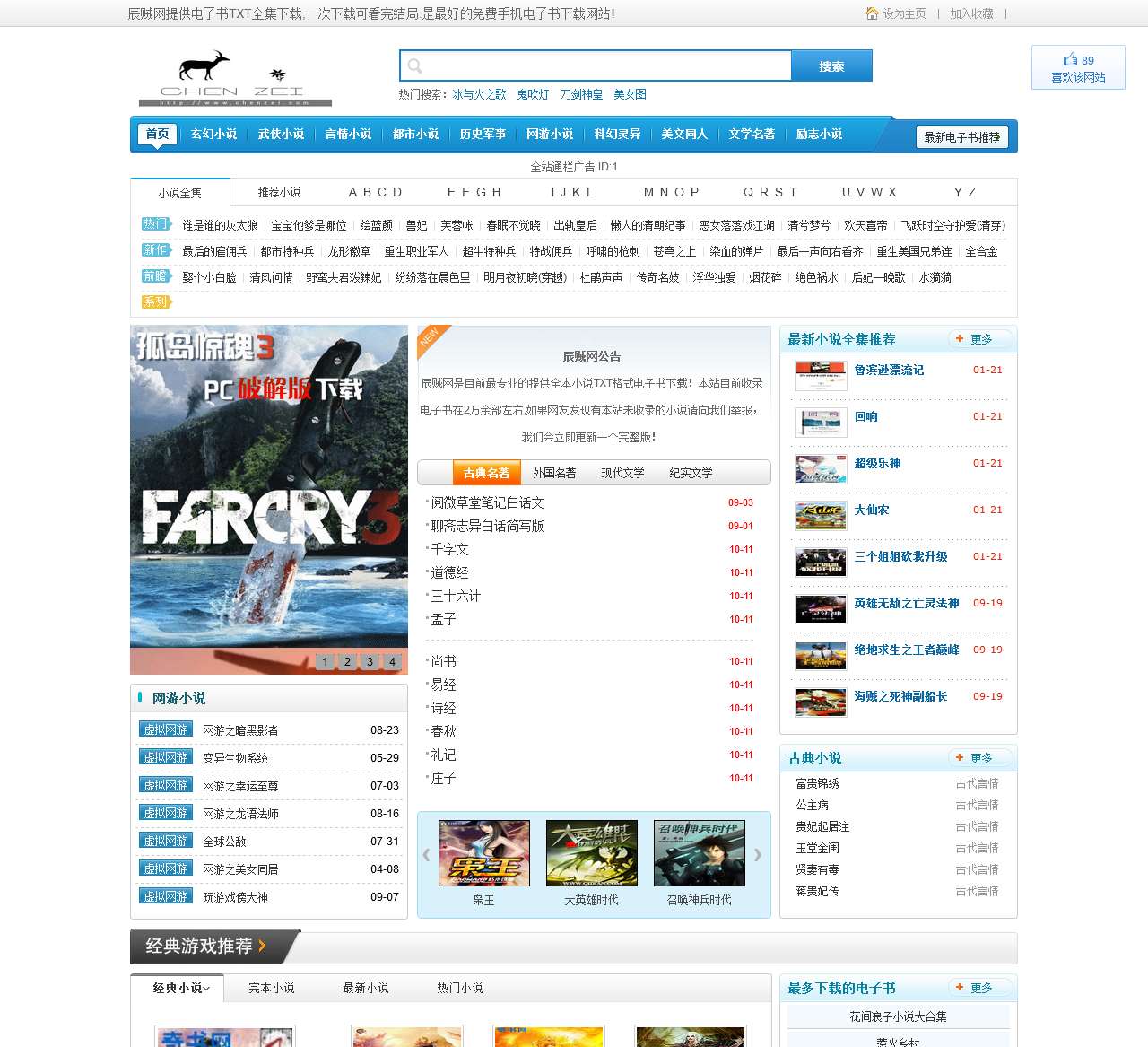This screenshot has width=1148, height=1047.
Task: Click the 热门 tag label
Action: coord(156,224)
